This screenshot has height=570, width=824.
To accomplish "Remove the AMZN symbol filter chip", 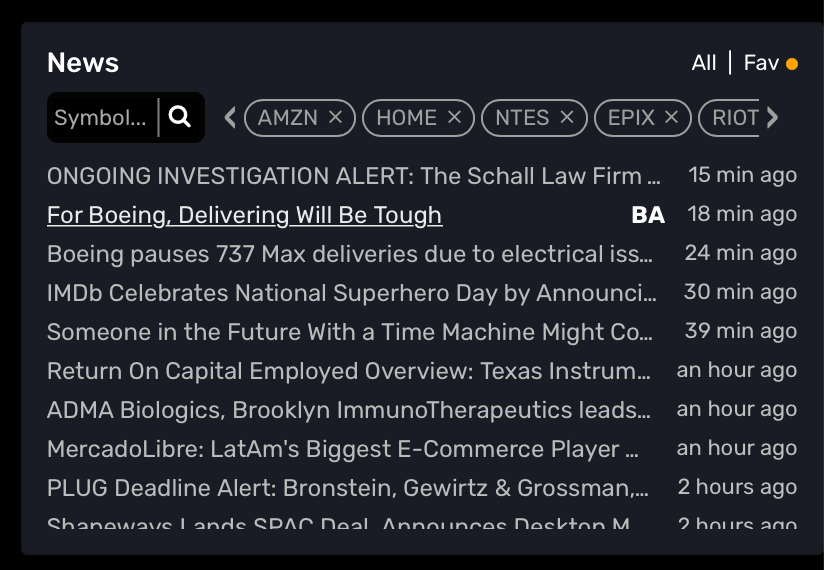I will point(336,118).
